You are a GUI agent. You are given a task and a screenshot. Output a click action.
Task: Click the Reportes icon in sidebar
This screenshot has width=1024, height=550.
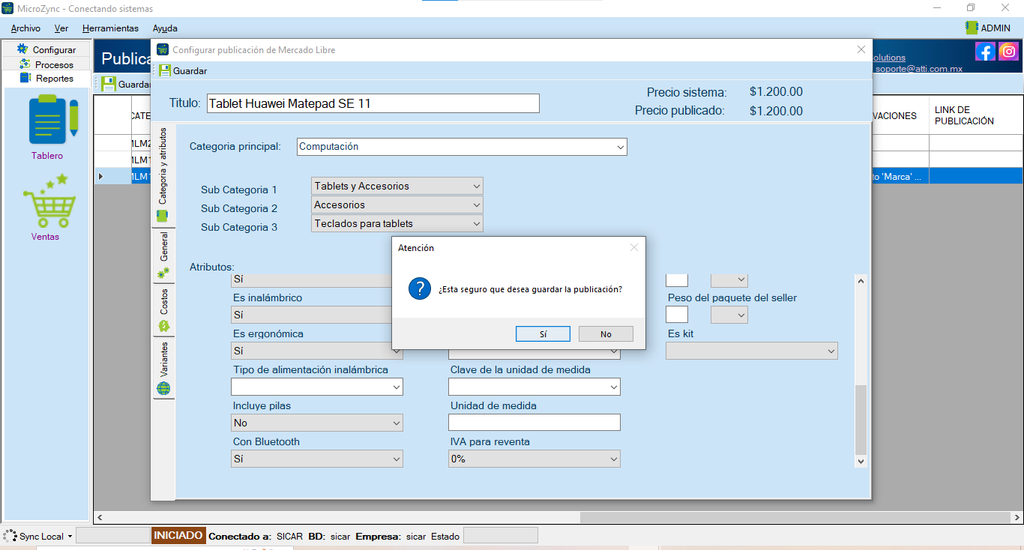click(x=25, y=78)
